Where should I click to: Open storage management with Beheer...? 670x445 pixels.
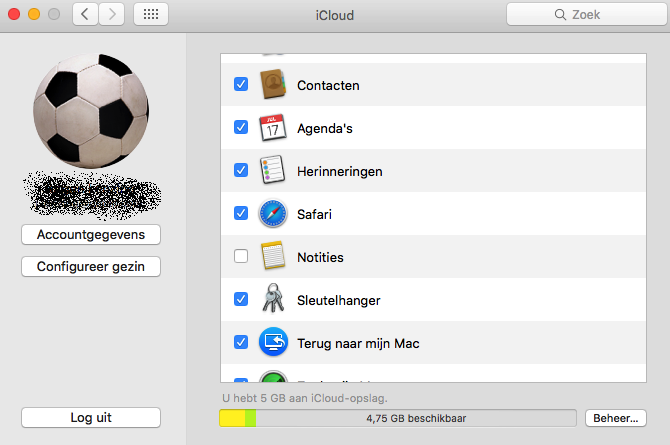coord(616,418)
